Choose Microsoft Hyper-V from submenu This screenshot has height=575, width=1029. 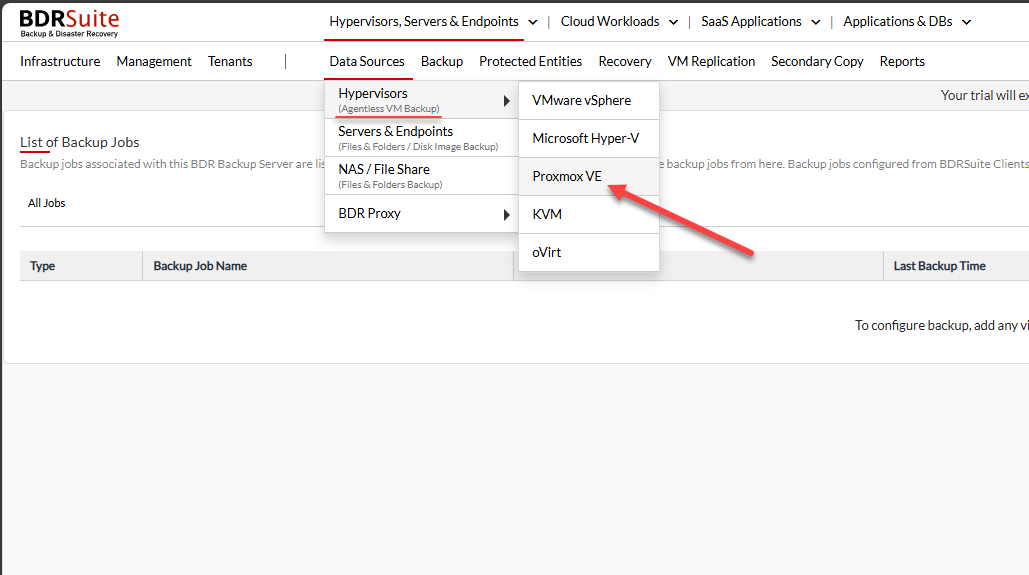tap(589, 138)
